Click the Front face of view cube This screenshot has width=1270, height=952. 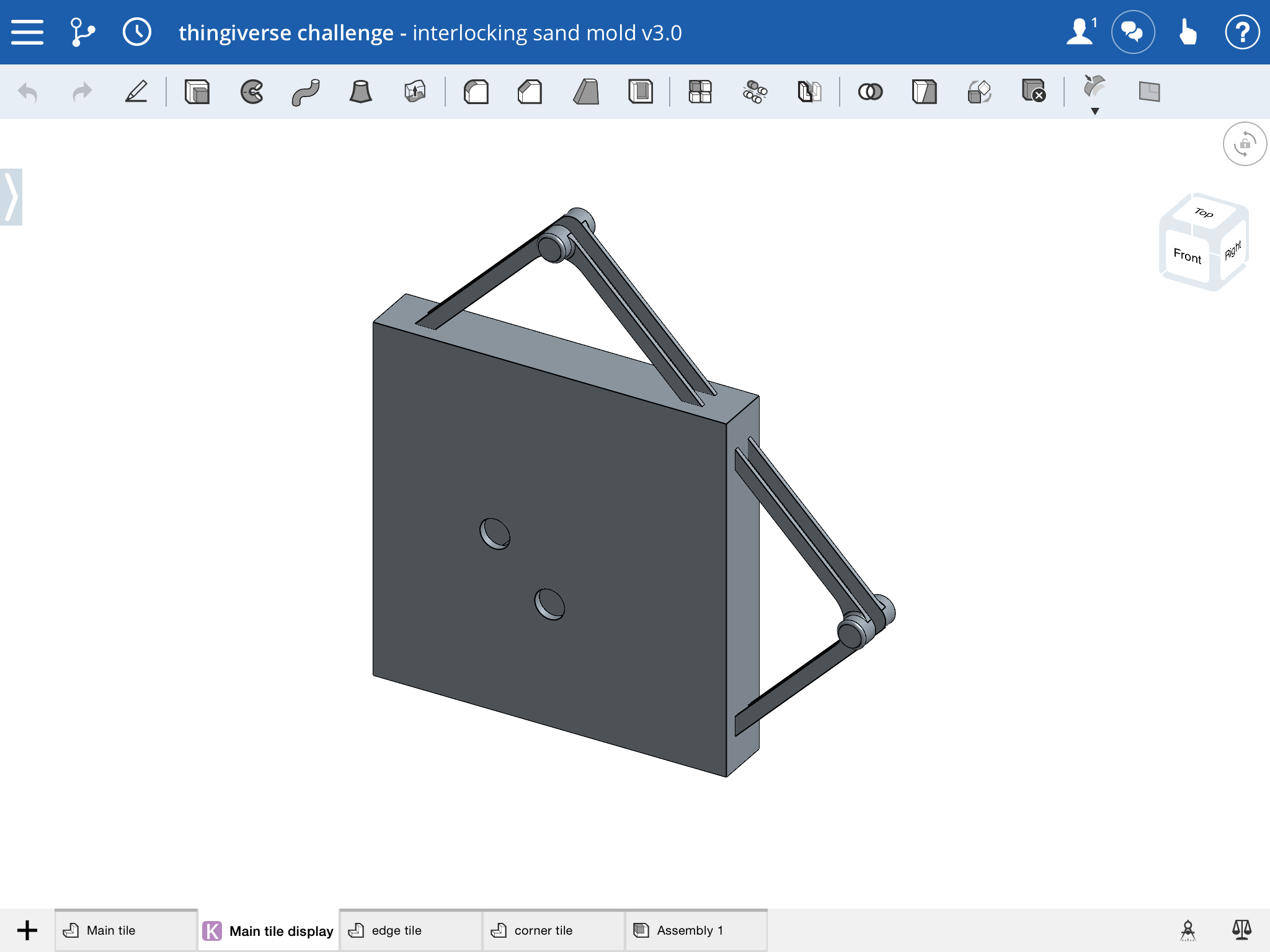(1187, 255)
